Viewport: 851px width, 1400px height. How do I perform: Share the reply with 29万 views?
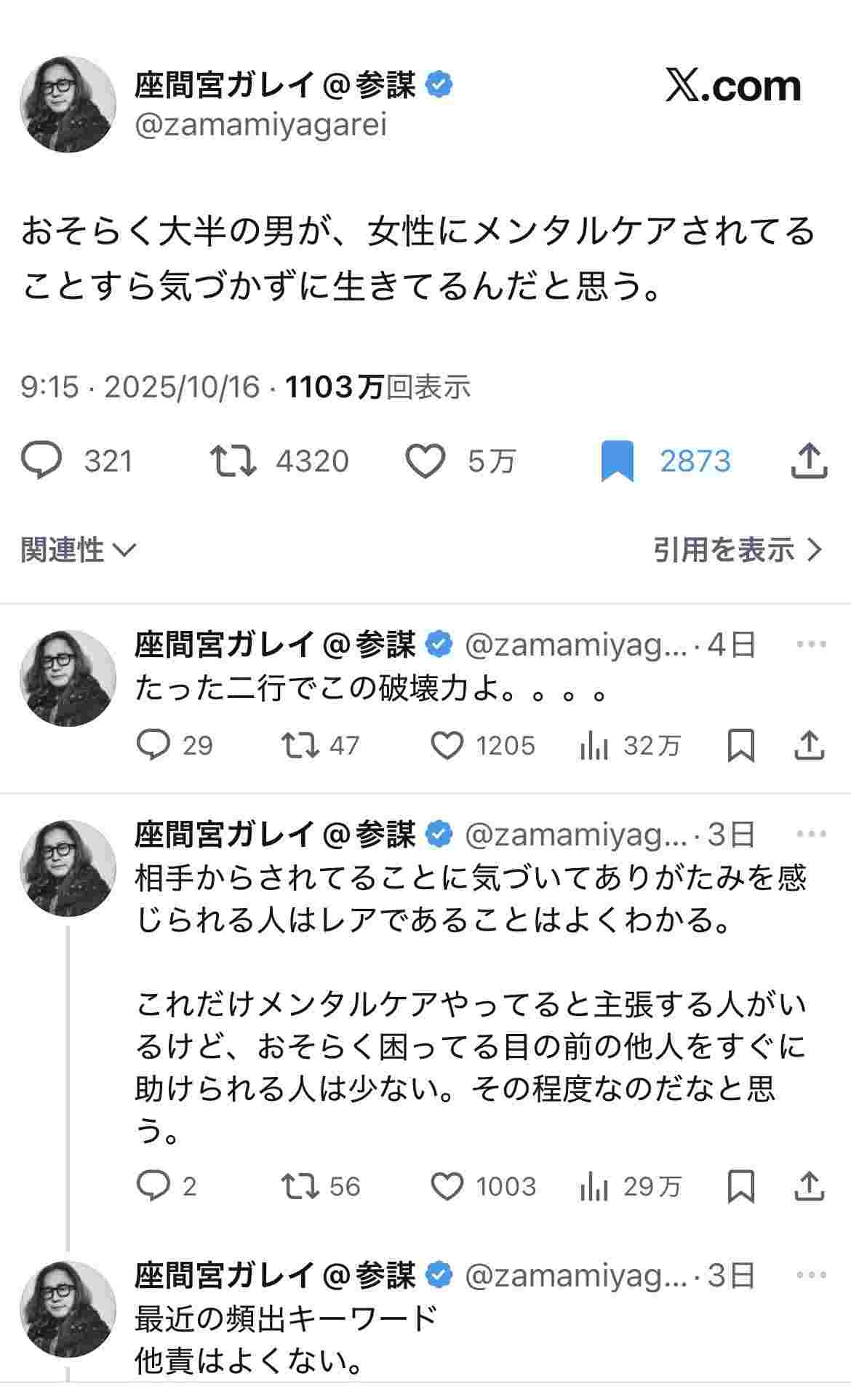809,1186
